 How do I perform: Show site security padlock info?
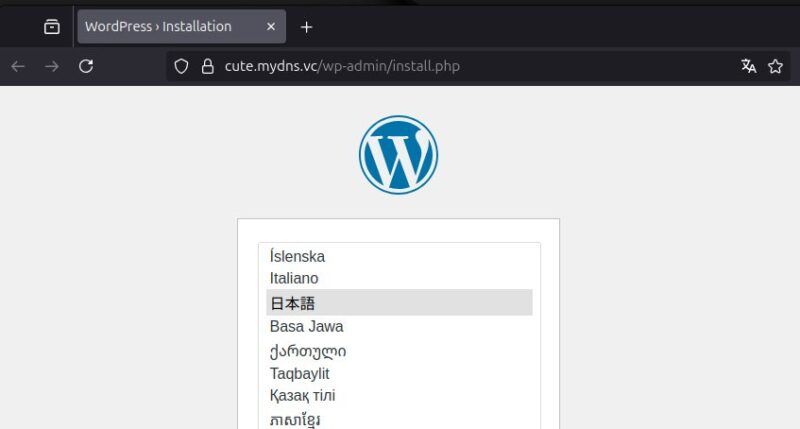pos(208,66)
